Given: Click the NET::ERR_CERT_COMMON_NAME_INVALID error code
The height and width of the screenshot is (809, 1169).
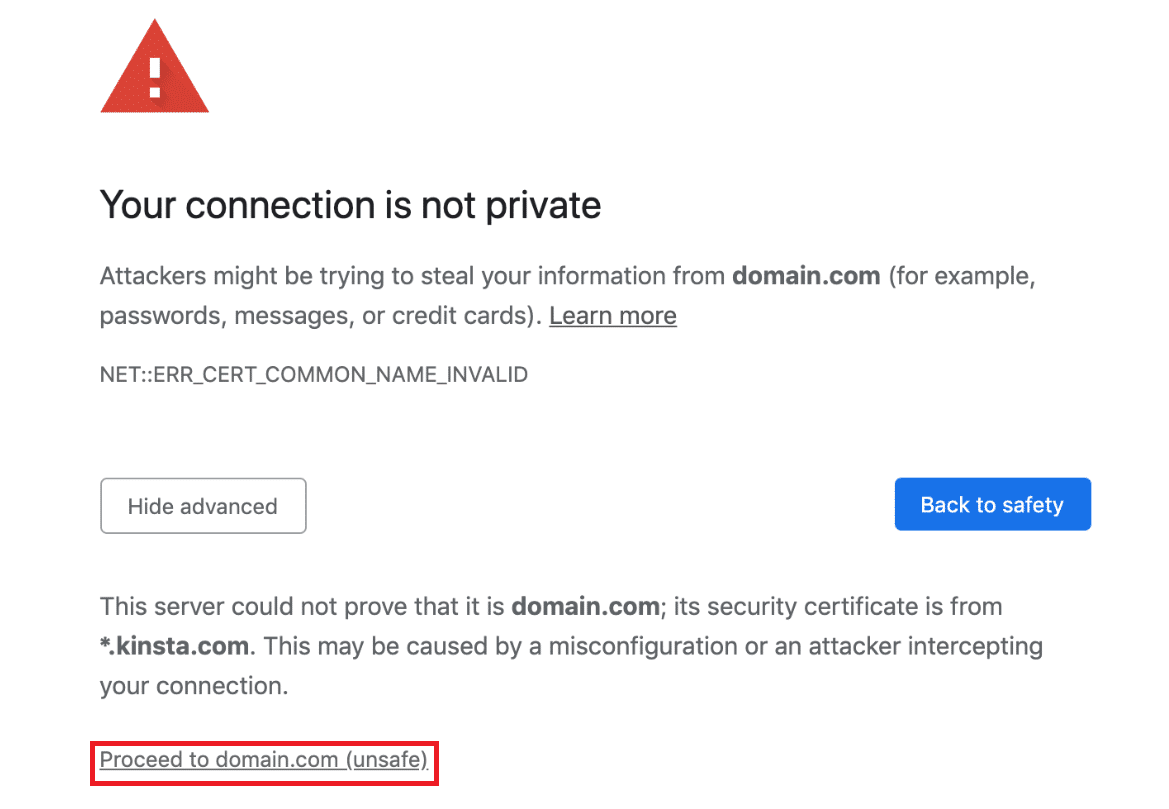Looking at the screenshot, I should pyautogui.click(x=314, y=374).
